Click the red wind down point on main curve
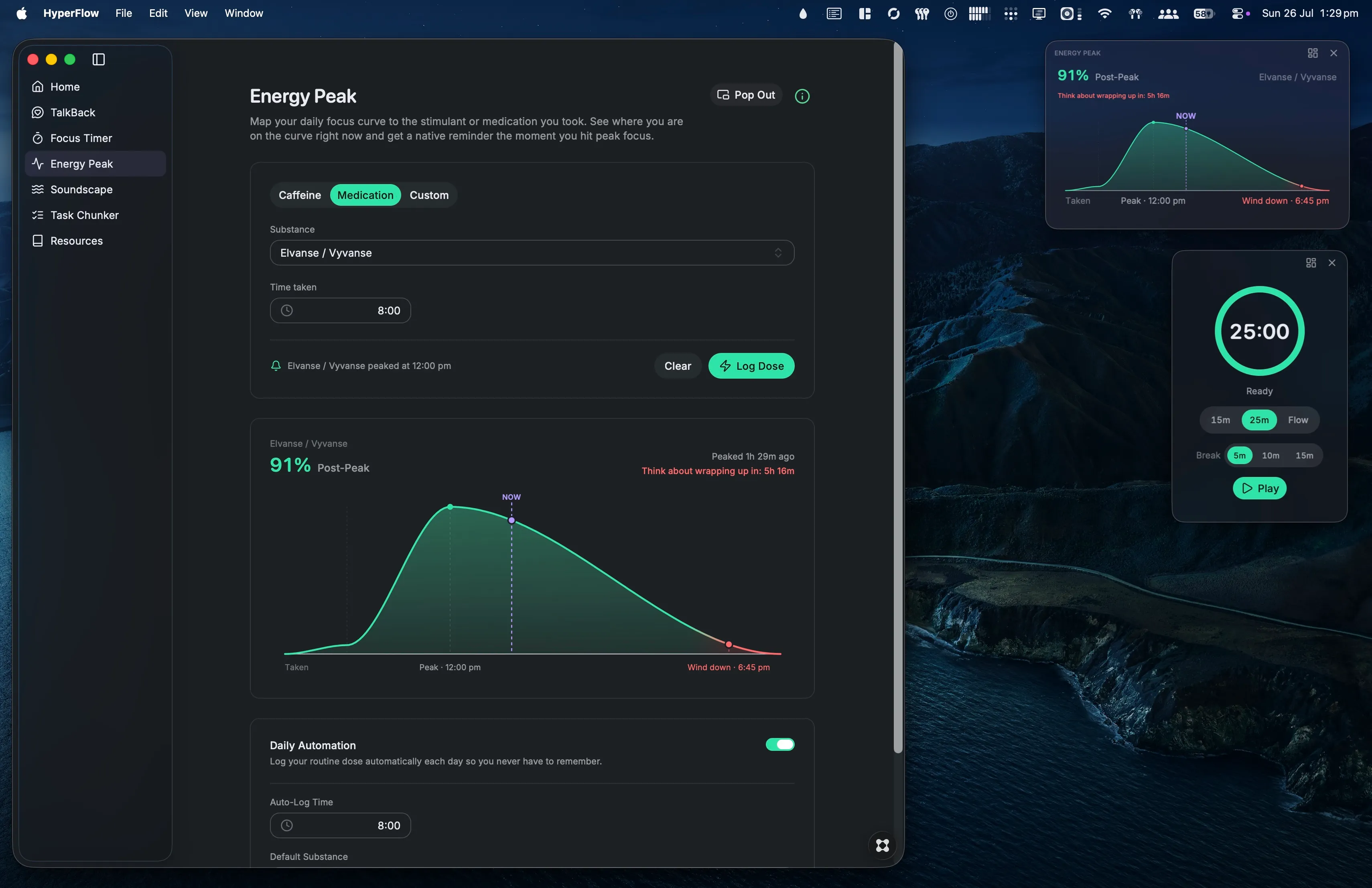The width and height of the screenshot is (1372, 888). (x=729, y=644)
